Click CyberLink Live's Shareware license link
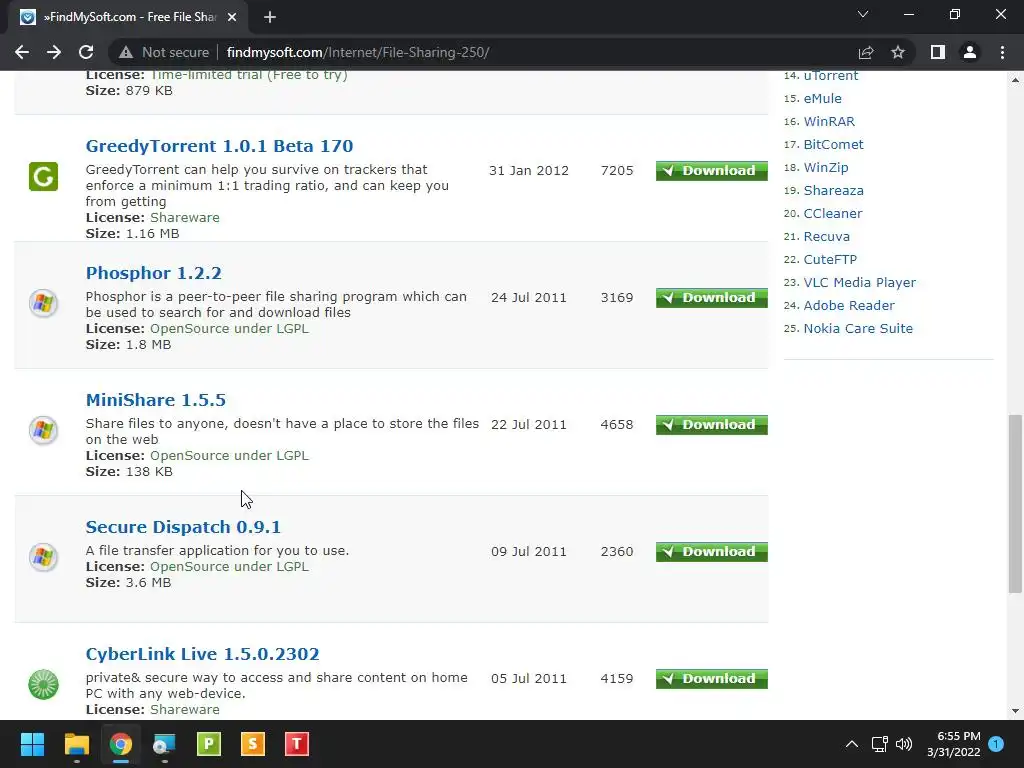 point(185,709)
